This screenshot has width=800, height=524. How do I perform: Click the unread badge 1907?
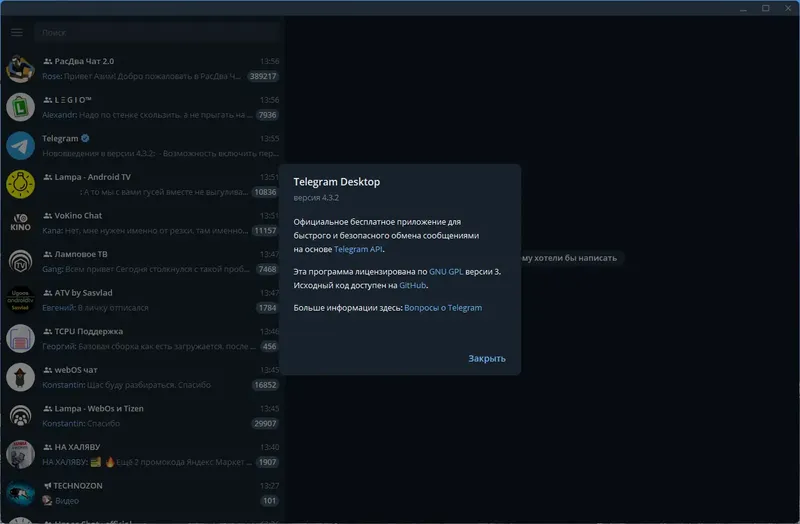(267, 462)
